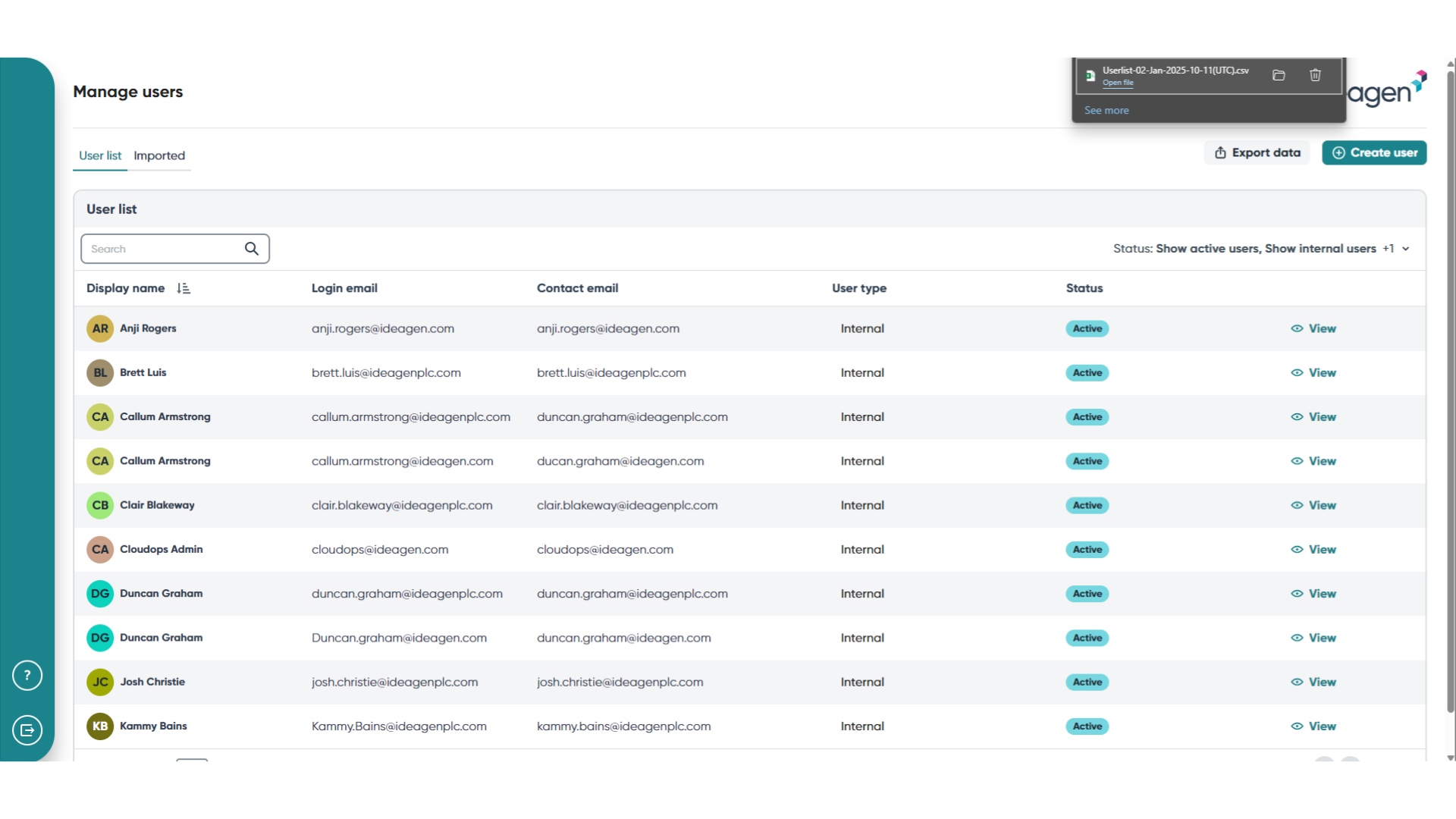
Task: Click the CSV file icon in downloads
Action: click(1090, 76)
